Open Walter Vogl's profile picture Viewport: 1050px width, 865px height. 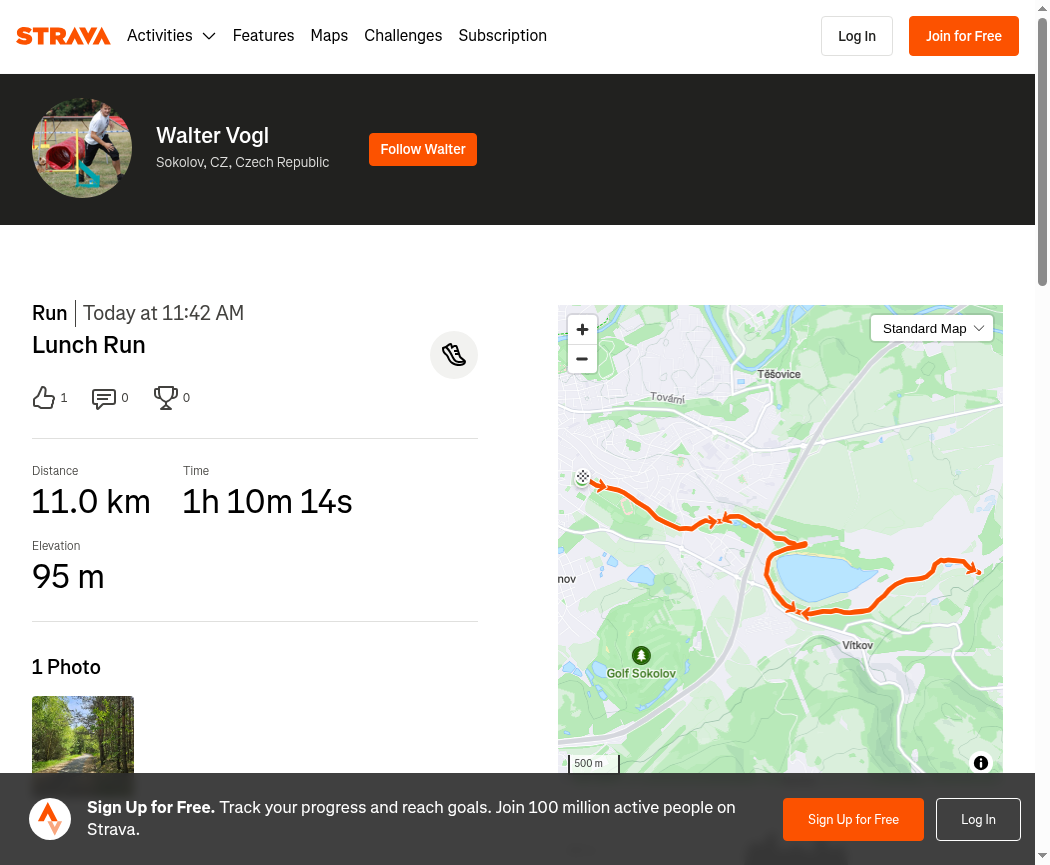(x=82, y=148)
